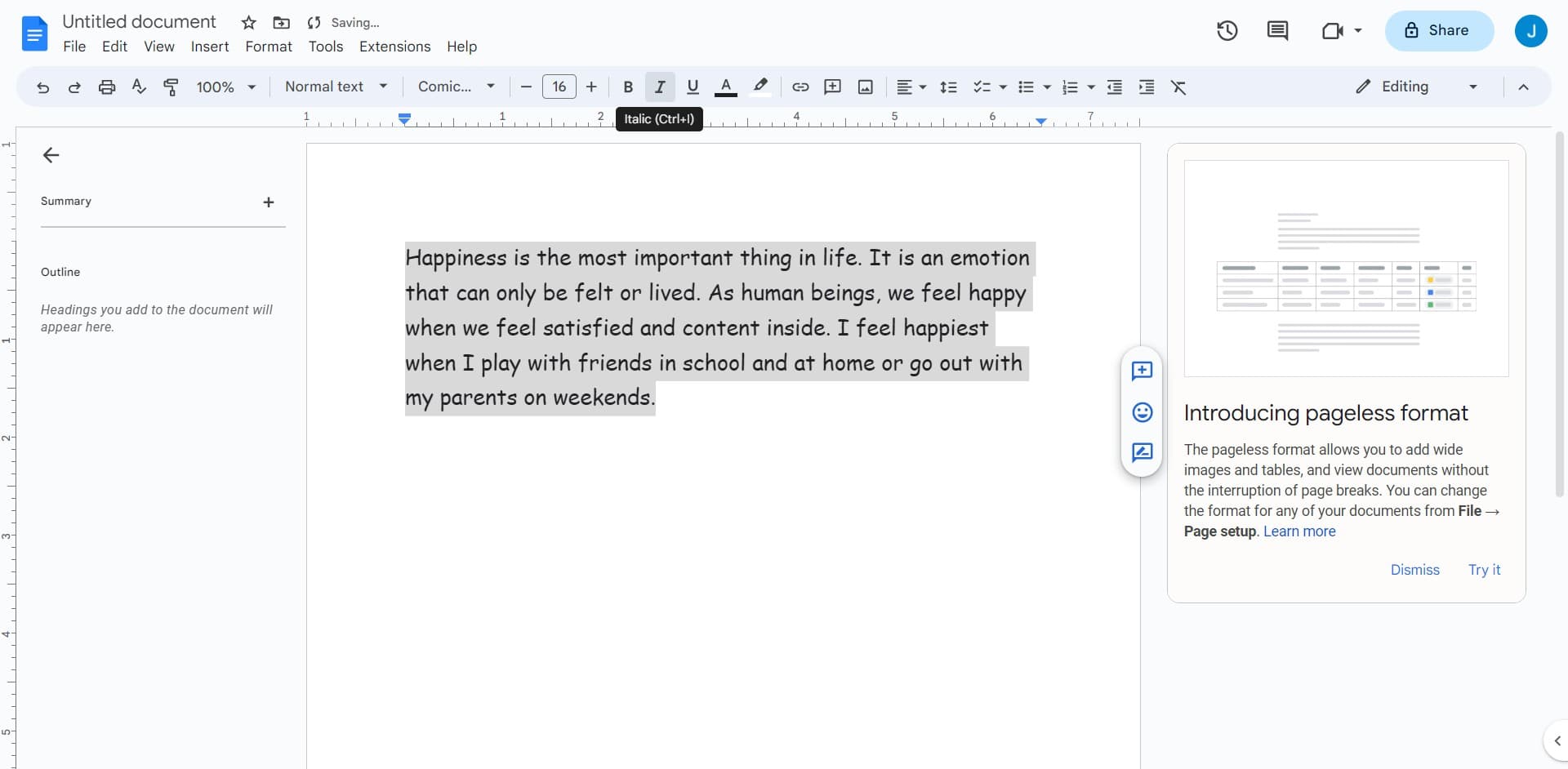
Task: Open the Font family dropdown
Action: (x=455, y=87)
